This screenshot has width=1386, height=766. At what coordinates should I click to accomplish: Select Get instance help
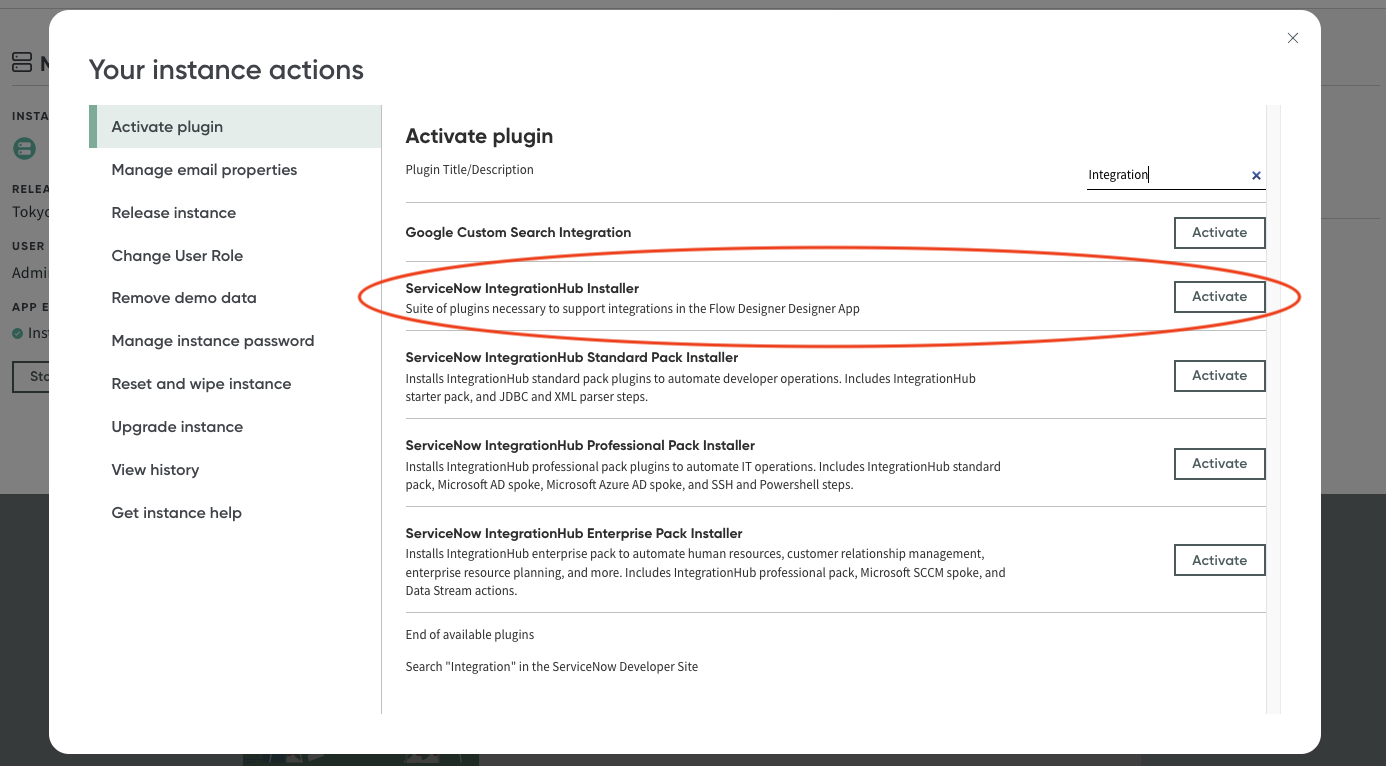point(176,512)
